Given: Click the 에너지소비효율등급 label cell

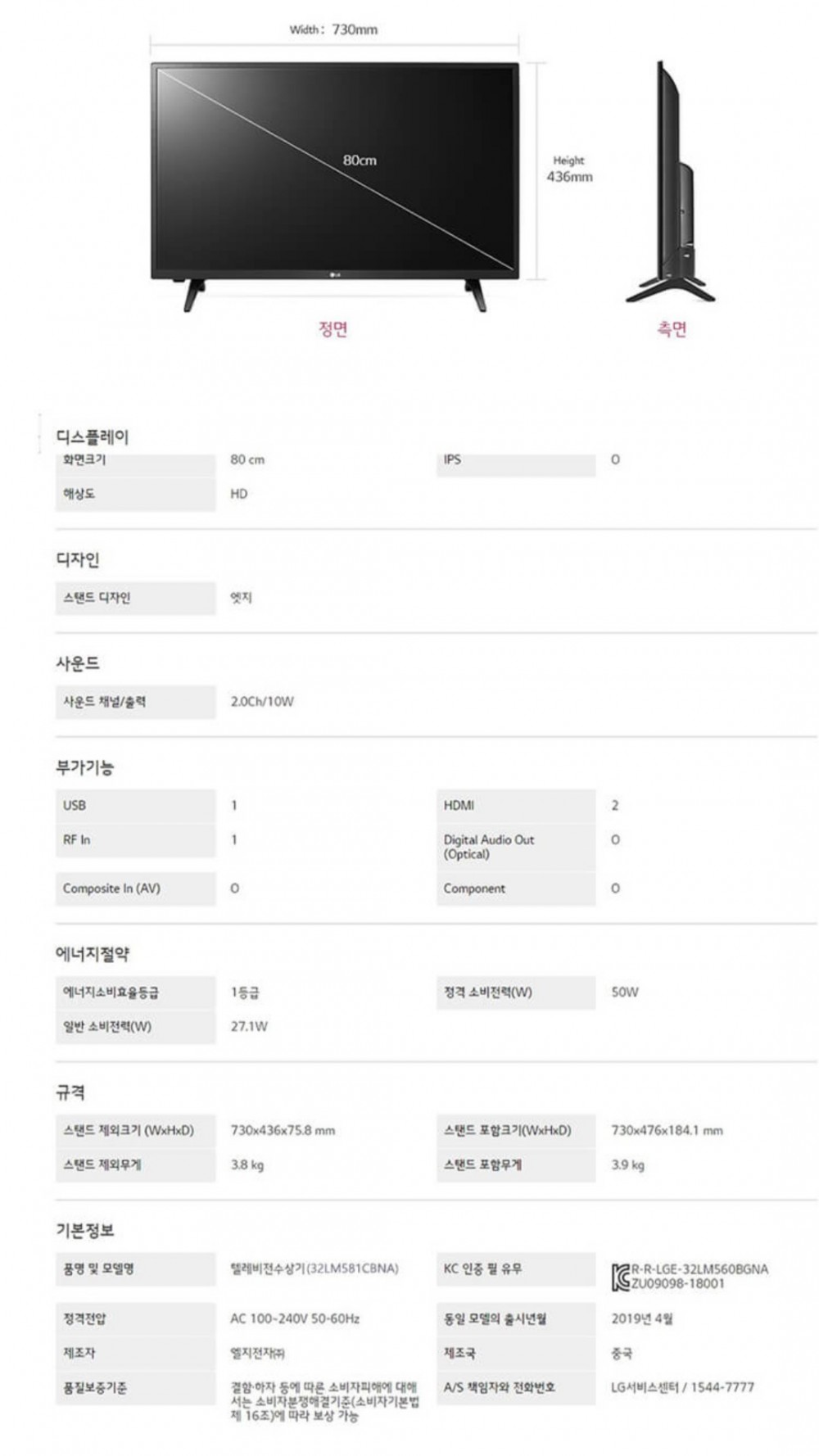Looking at the screenshot, I should coord(135,993).
